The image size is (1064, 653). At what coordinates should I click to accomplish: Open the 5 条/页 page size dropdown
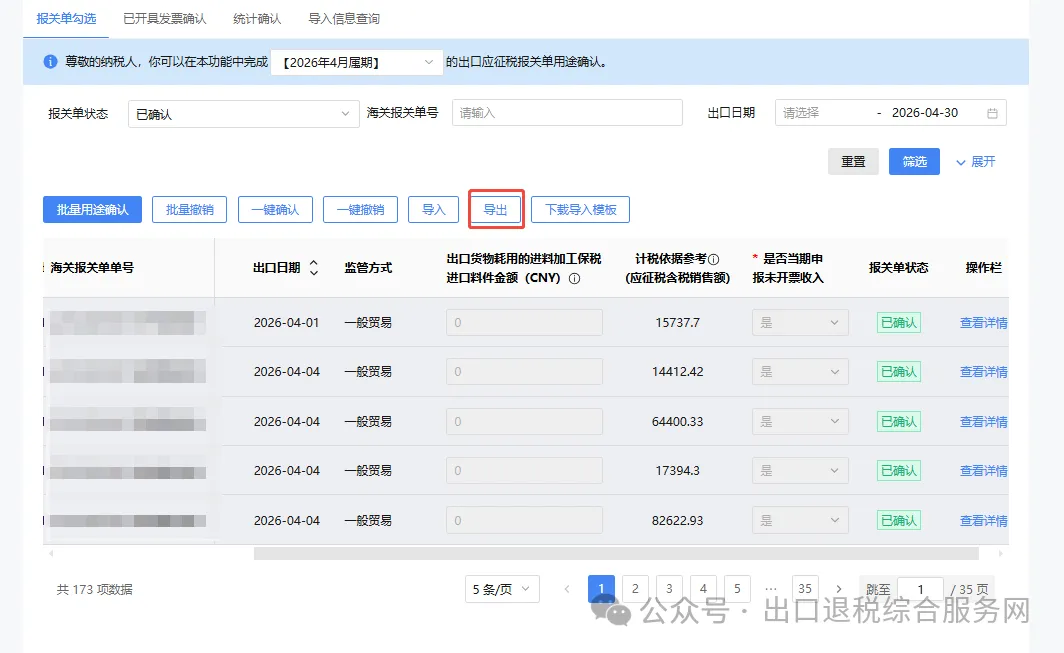coord(502,589)
